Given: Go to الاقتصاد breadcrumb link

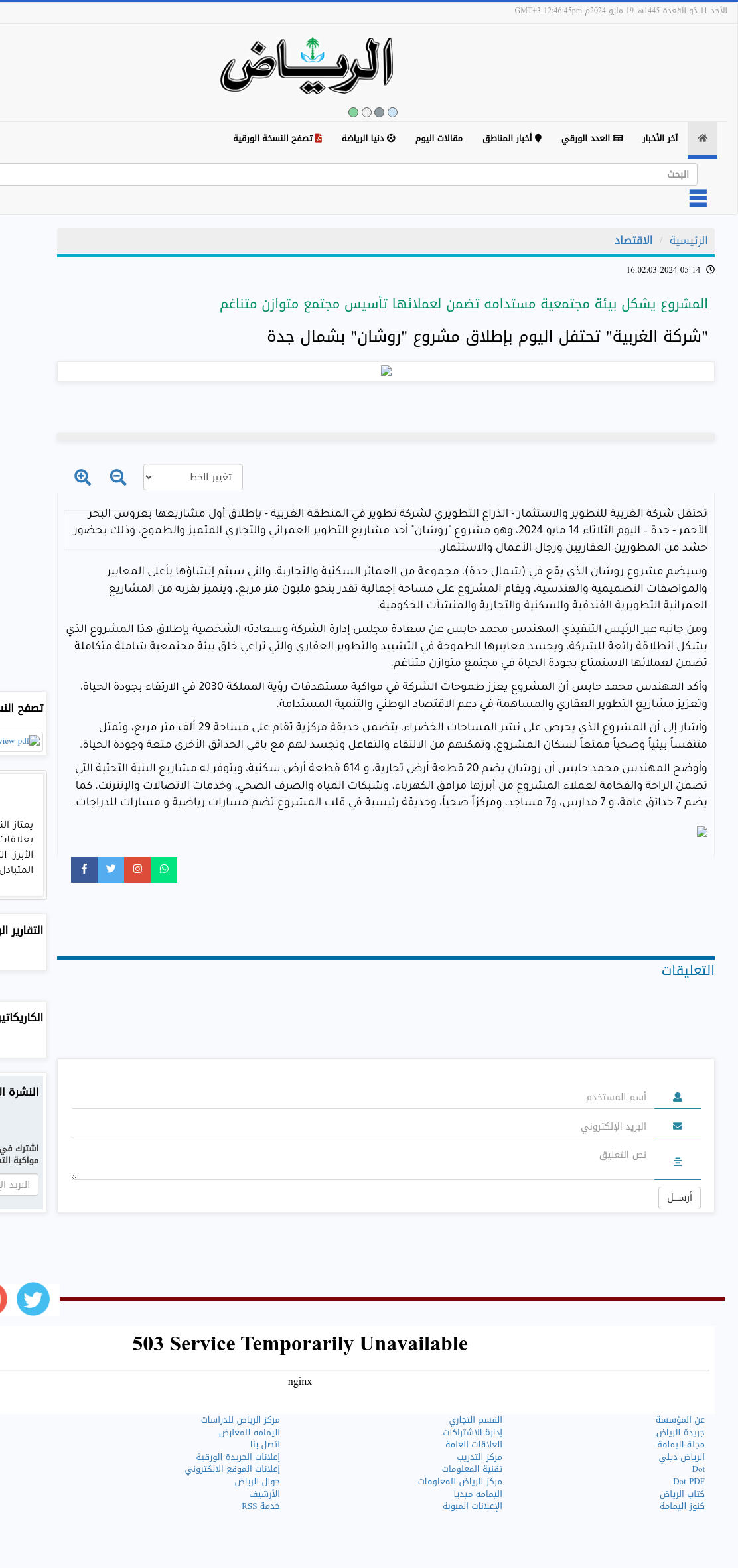Looking at the screenshot, I should 633,240.
